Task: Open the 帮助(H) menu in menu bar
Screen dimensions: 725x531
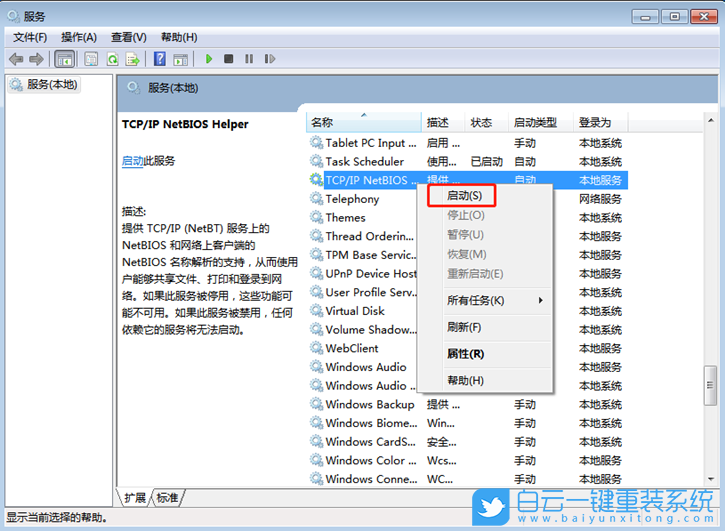Action: [178, 37]
